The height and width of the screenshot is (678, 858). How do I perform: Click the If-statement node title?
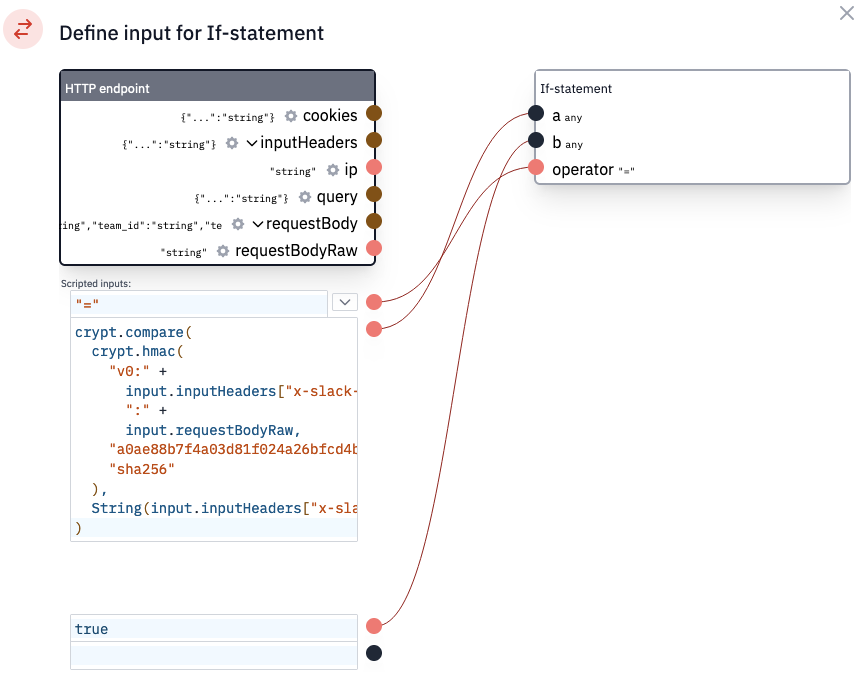tap(576, 89)
